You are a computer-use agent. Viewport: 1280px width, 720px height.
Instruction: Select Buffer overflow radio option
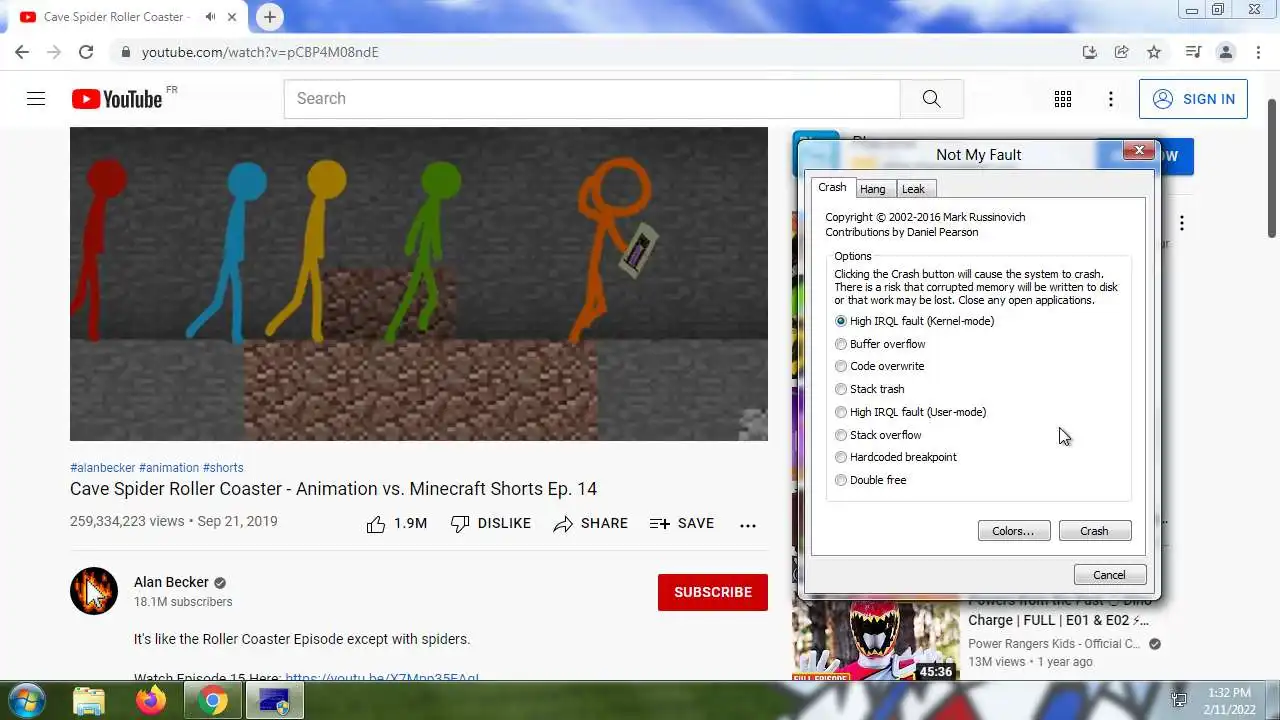pyautogui.click(x=881, y=344)
